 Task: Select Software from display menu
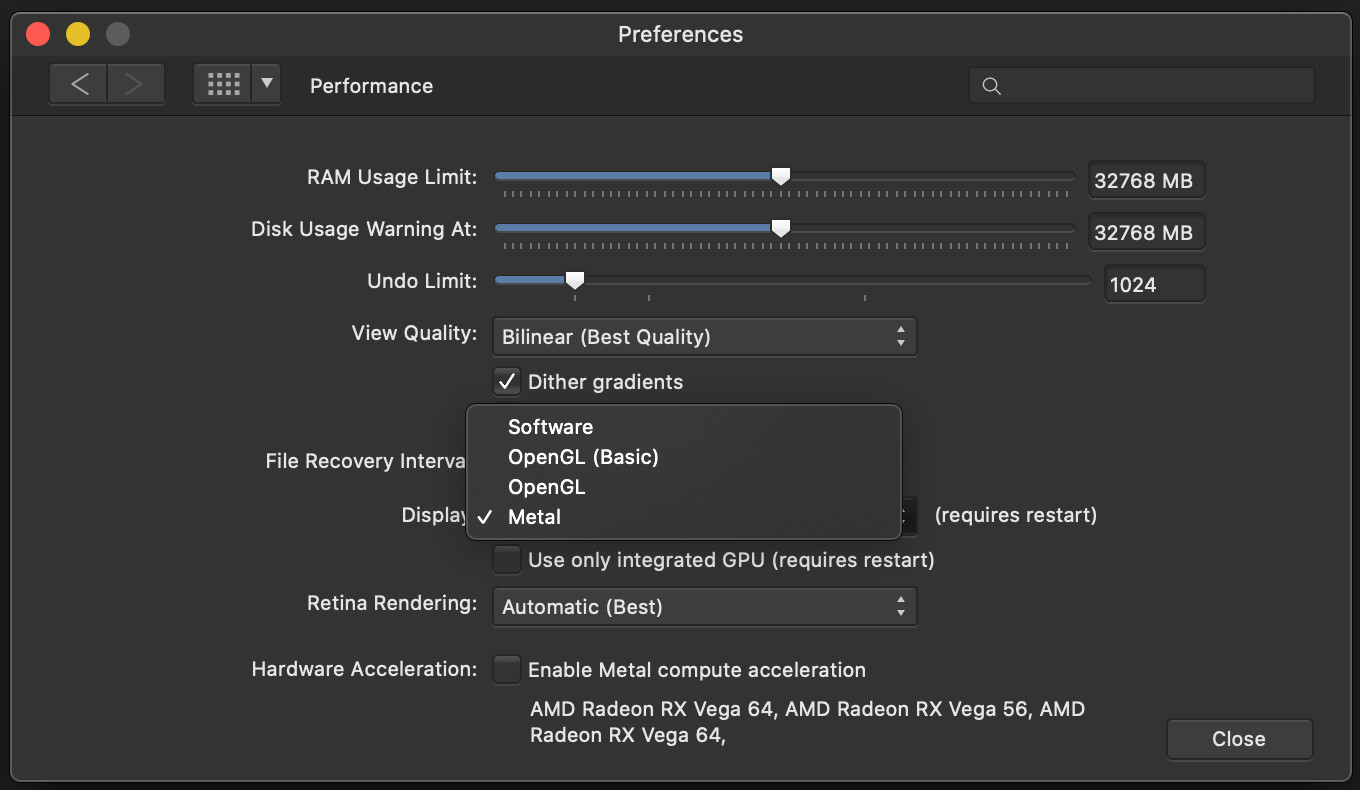point(684,427)
